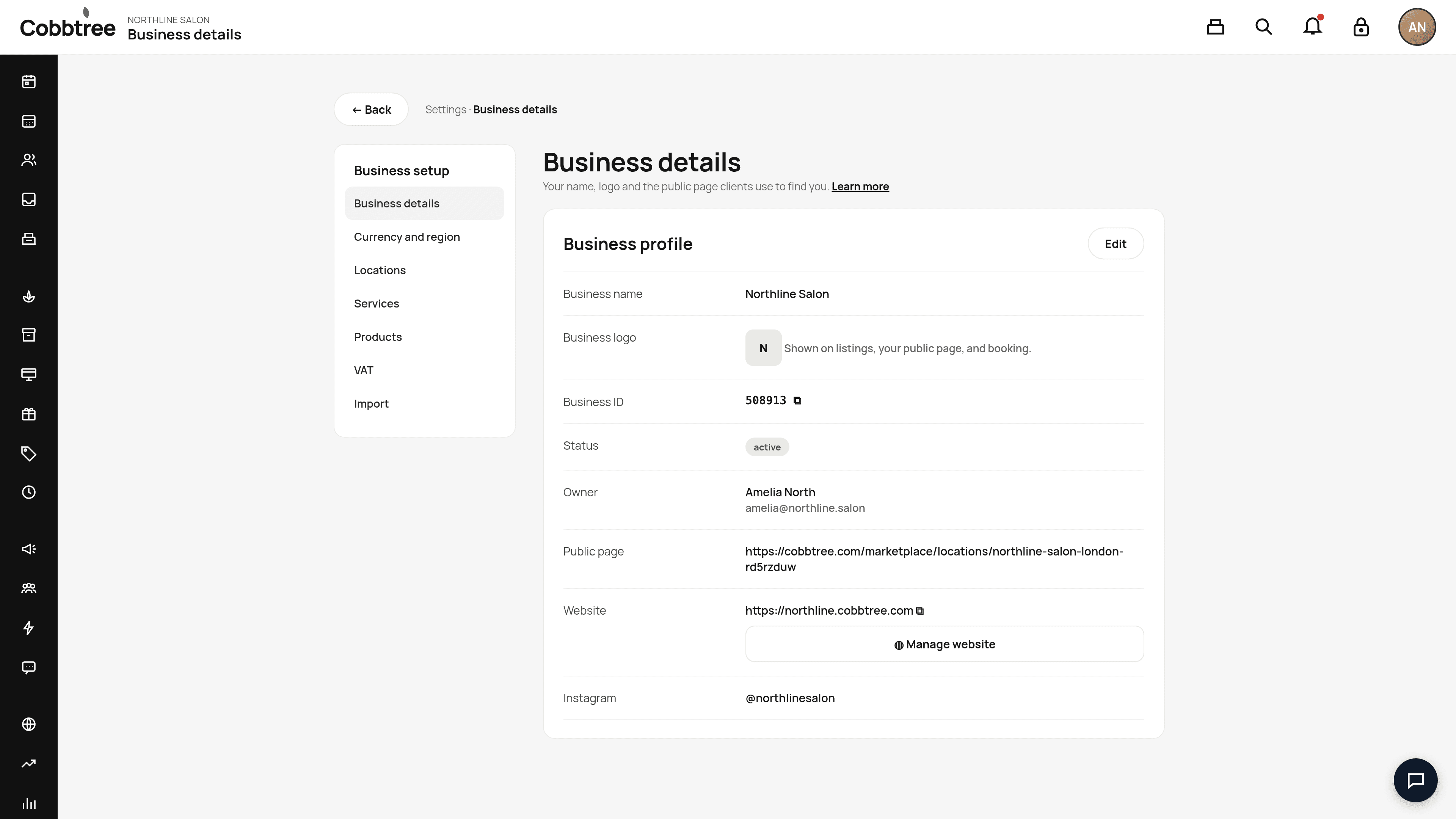Click the lock icon in header

coord(1361,27)
